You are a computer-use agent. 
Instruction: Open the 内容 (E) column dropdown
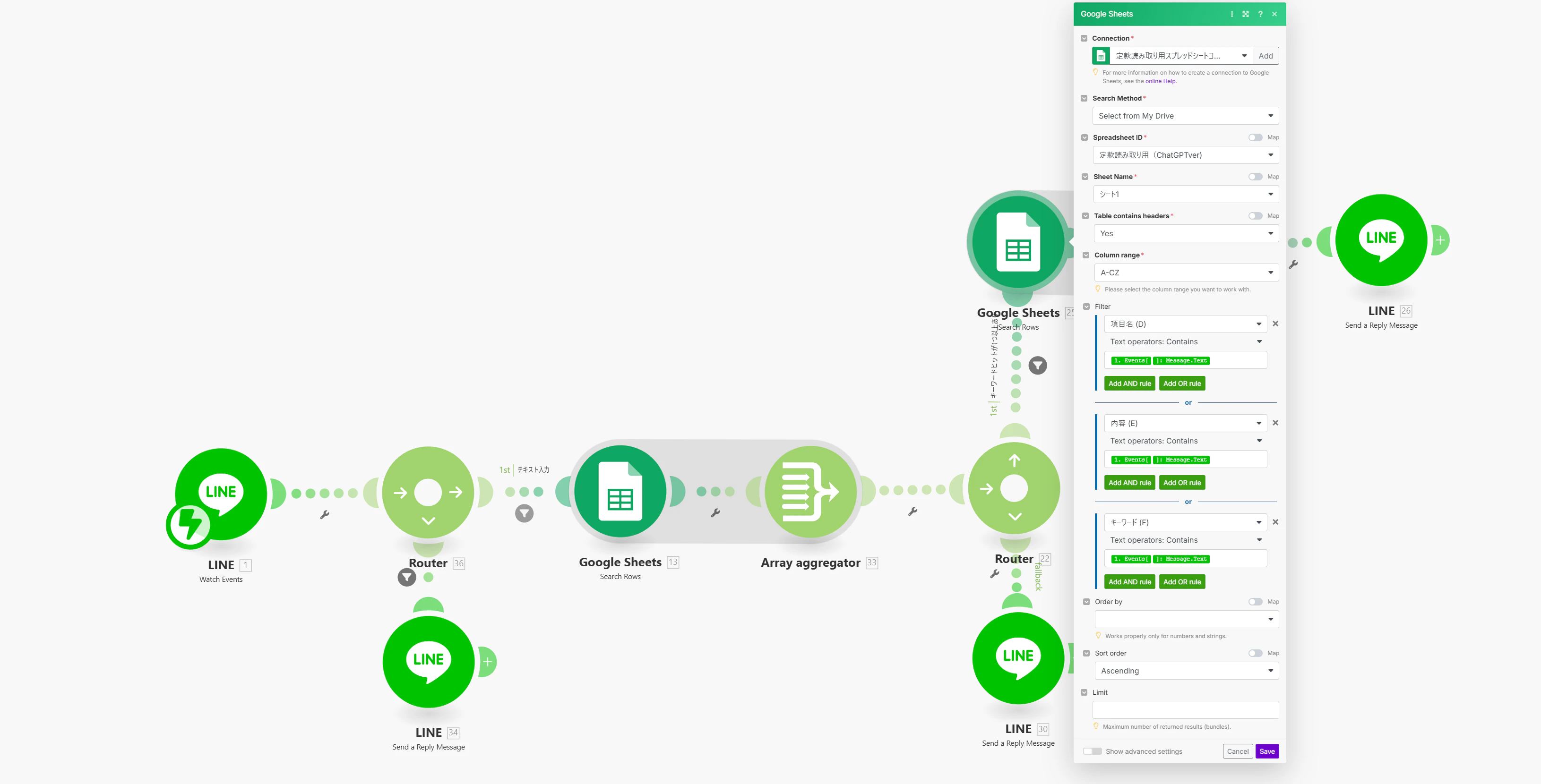click(x=1186, y=423)
